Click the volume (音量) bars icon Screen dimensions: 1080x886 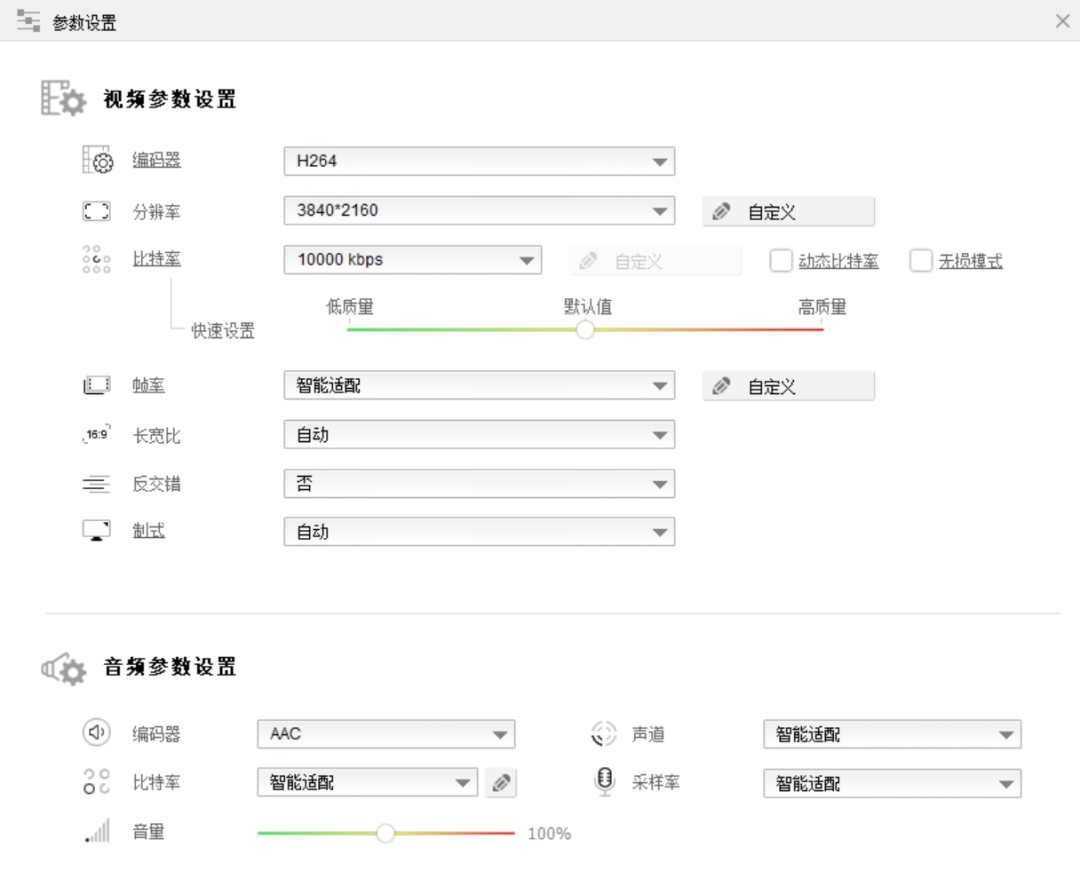tap(97, 831)
